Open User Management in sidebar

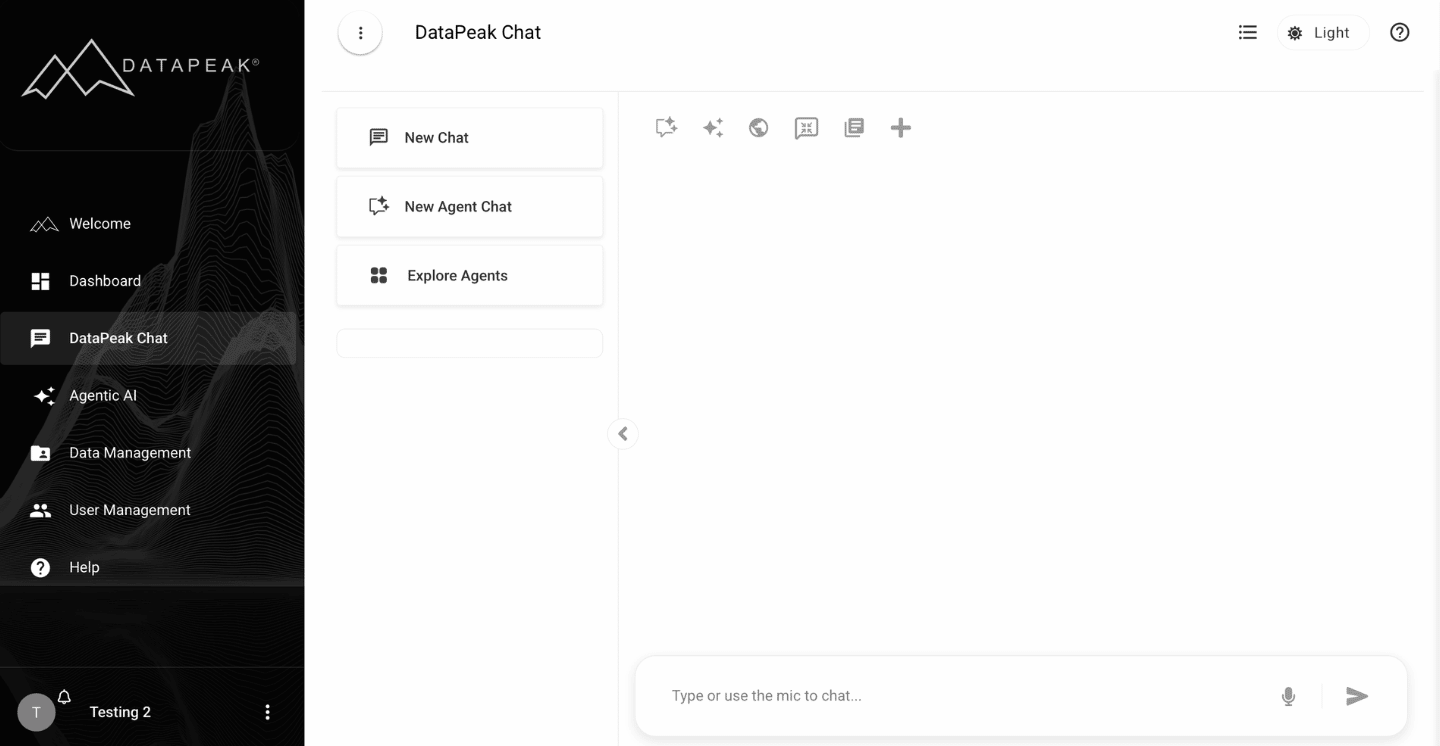(148, 510)
